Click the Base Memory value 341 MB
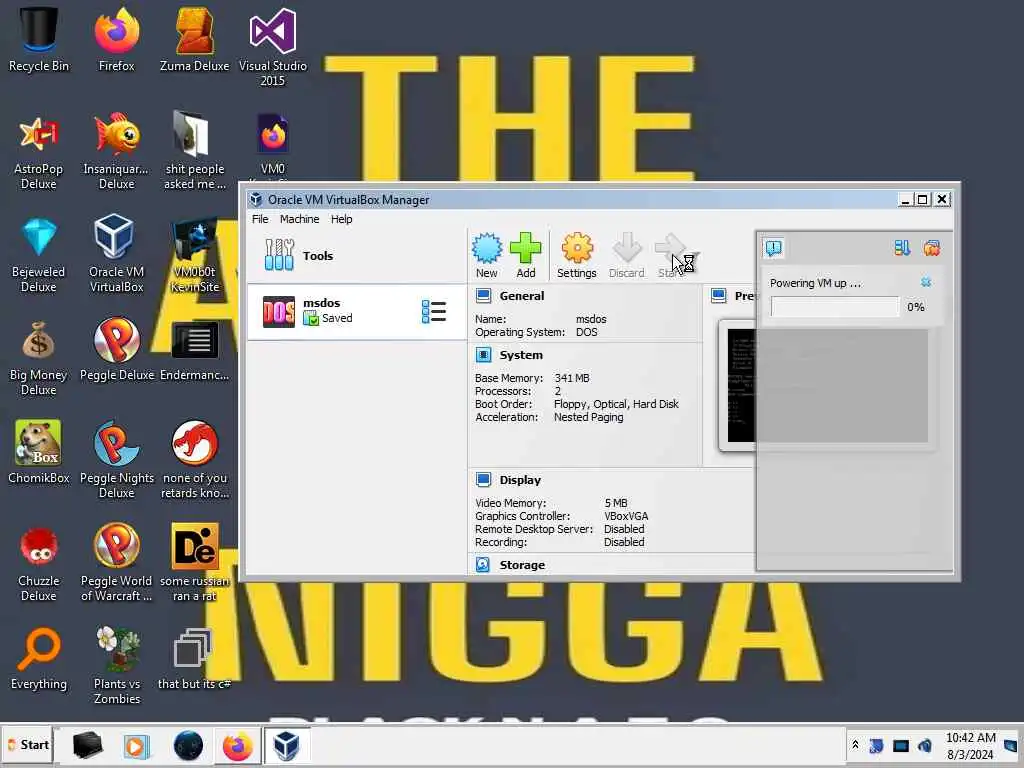This screenshot has width=1024, height=768. click(x=571, y=377)
